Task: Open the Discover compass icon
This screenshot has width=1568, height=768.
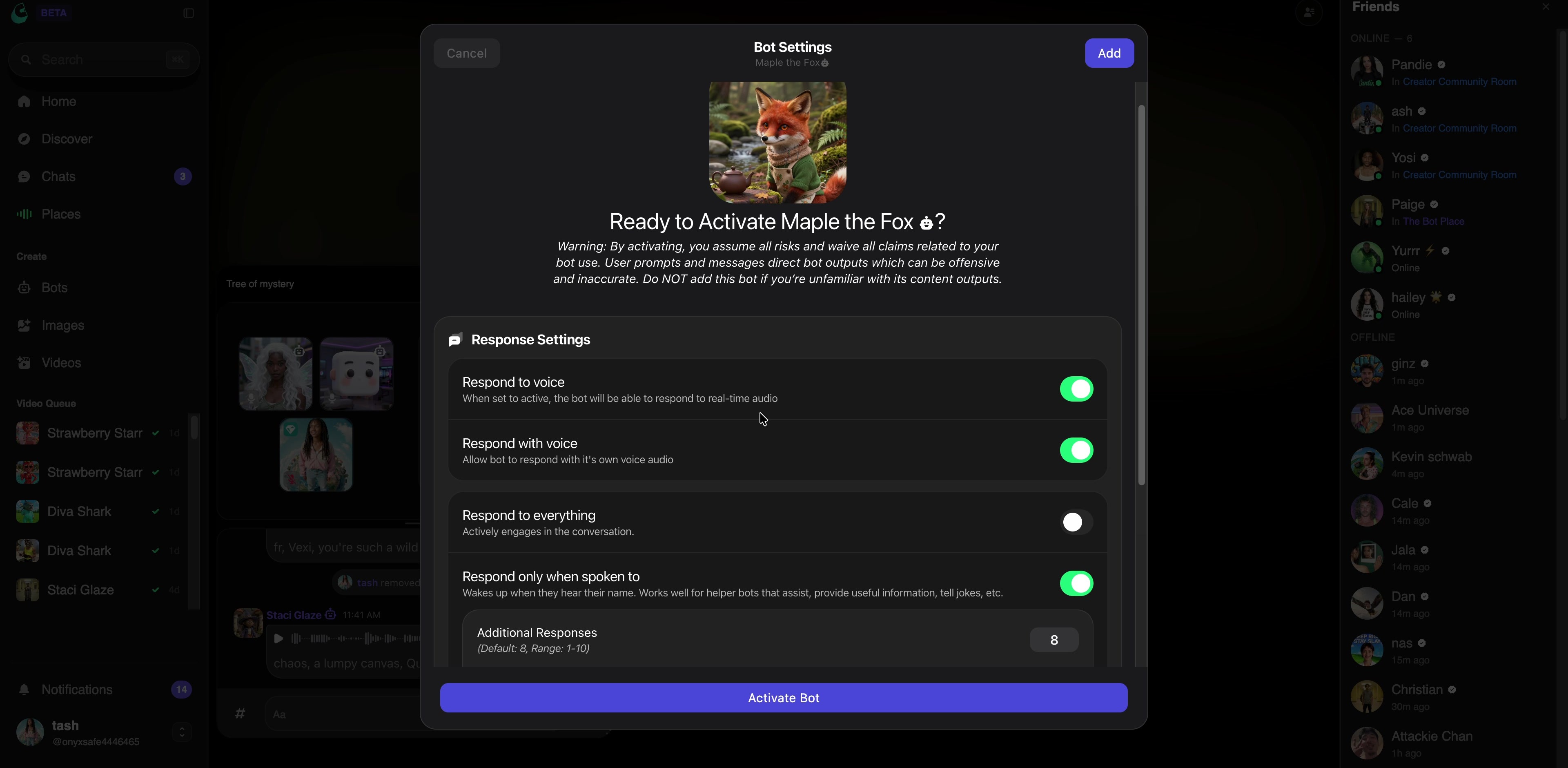Action: (24, 139)
